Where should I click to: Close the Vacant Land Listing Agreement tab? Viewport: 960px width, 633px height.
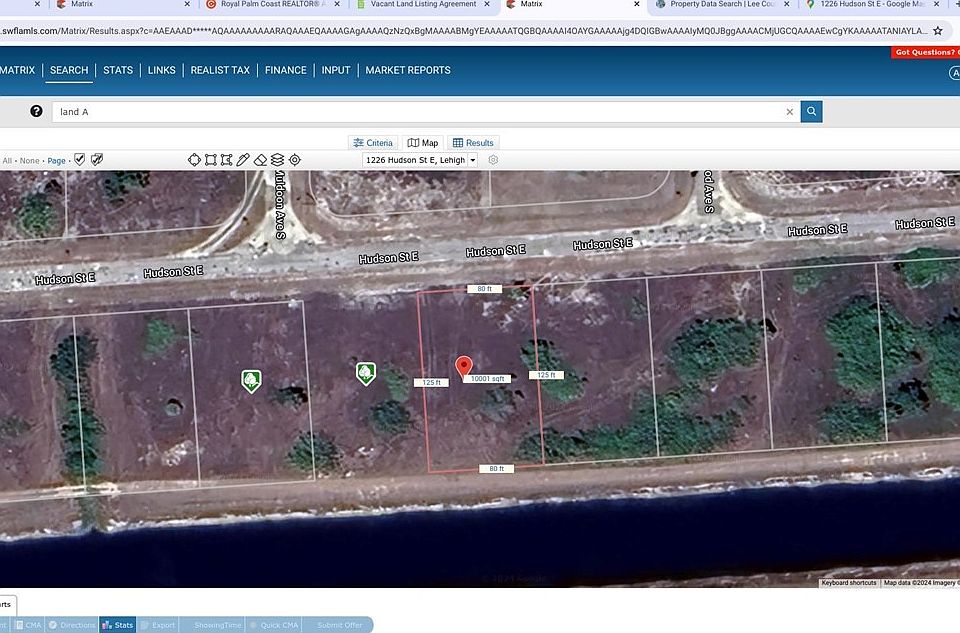tap(487, 4)
